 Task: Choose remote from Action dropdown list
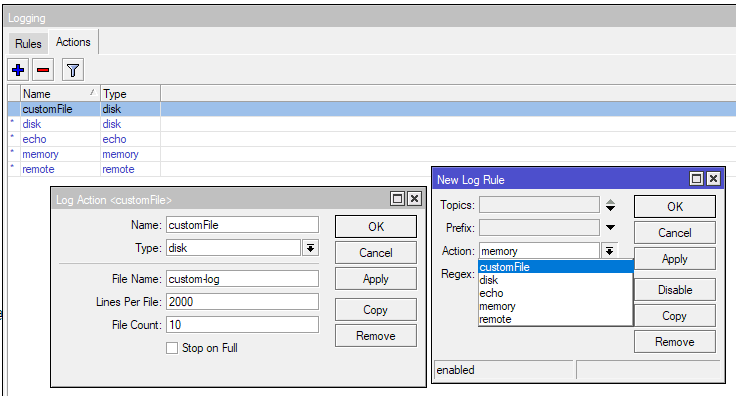pyautogui.click(x=556, y=319)
